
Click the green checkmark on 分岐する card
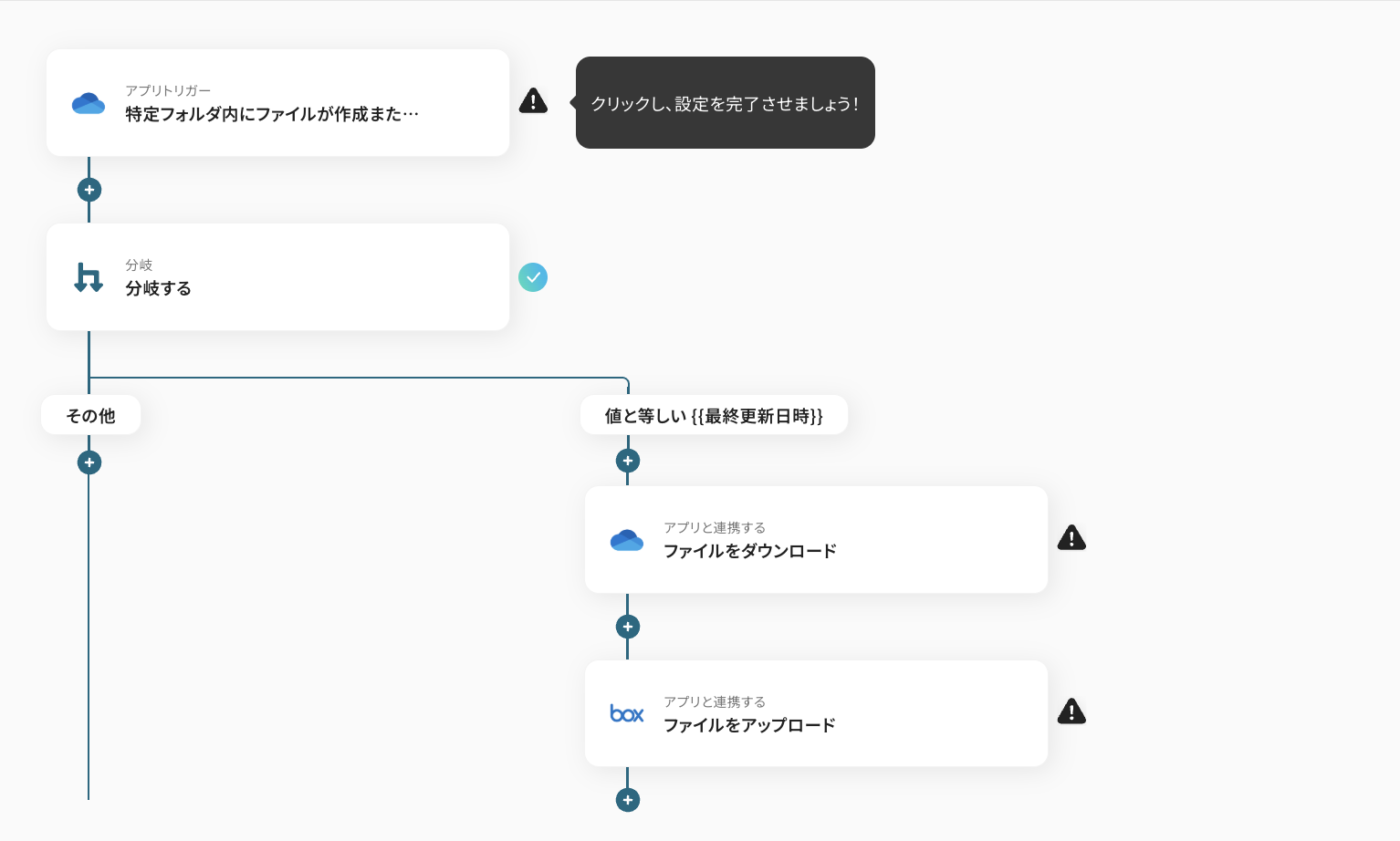(x=533, y=277)
